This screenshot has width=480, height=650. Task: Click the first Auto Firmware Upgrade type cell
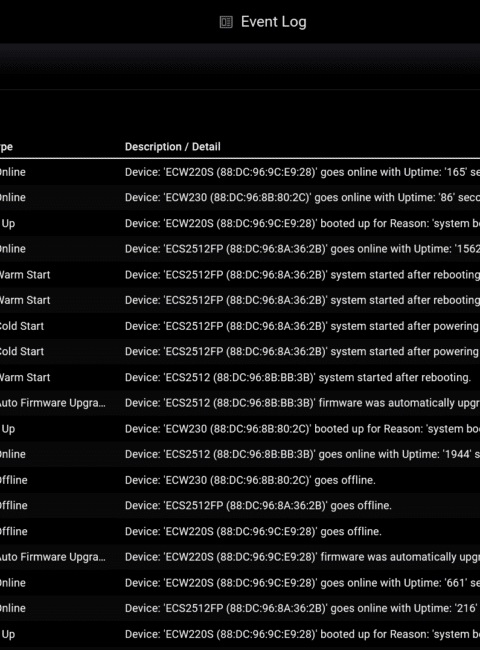52,403
